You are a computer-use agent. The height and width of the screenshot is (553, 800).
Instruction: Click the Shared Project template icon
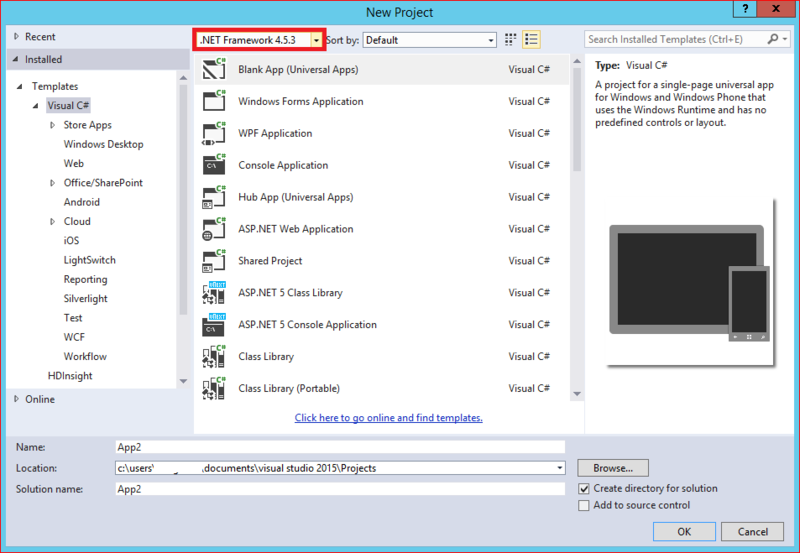point(214,260)
